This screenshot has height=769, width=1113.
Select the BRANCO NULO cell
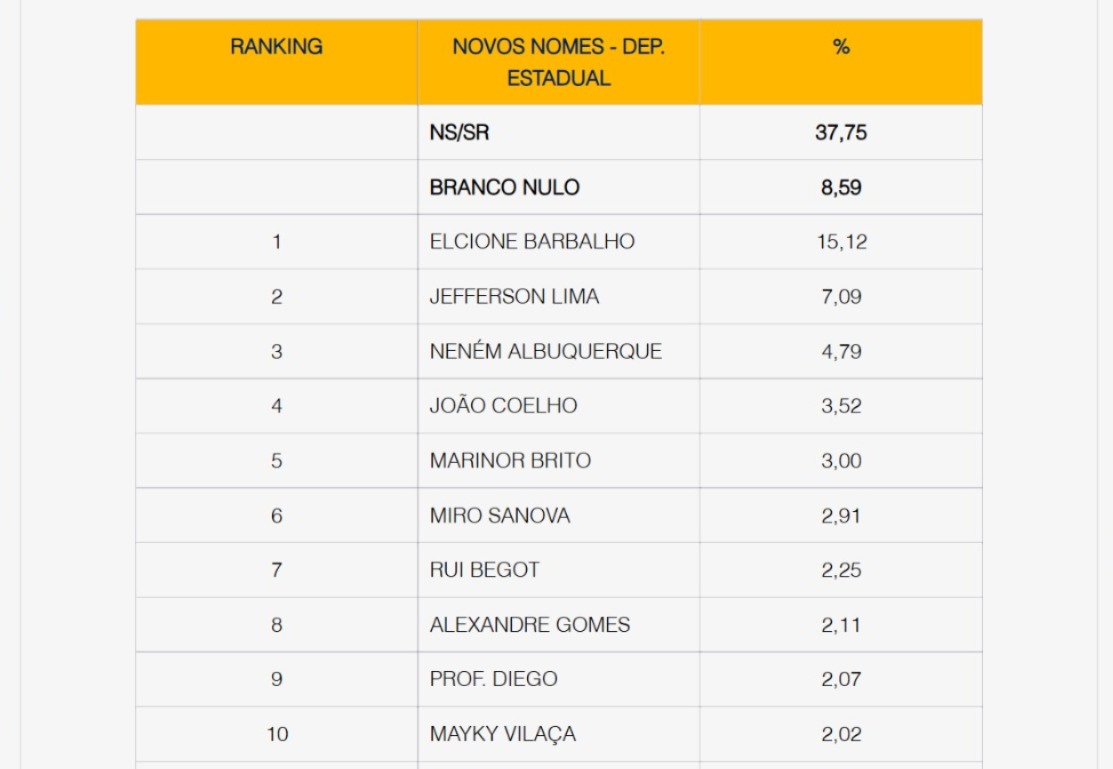click(x=504, y=187)
